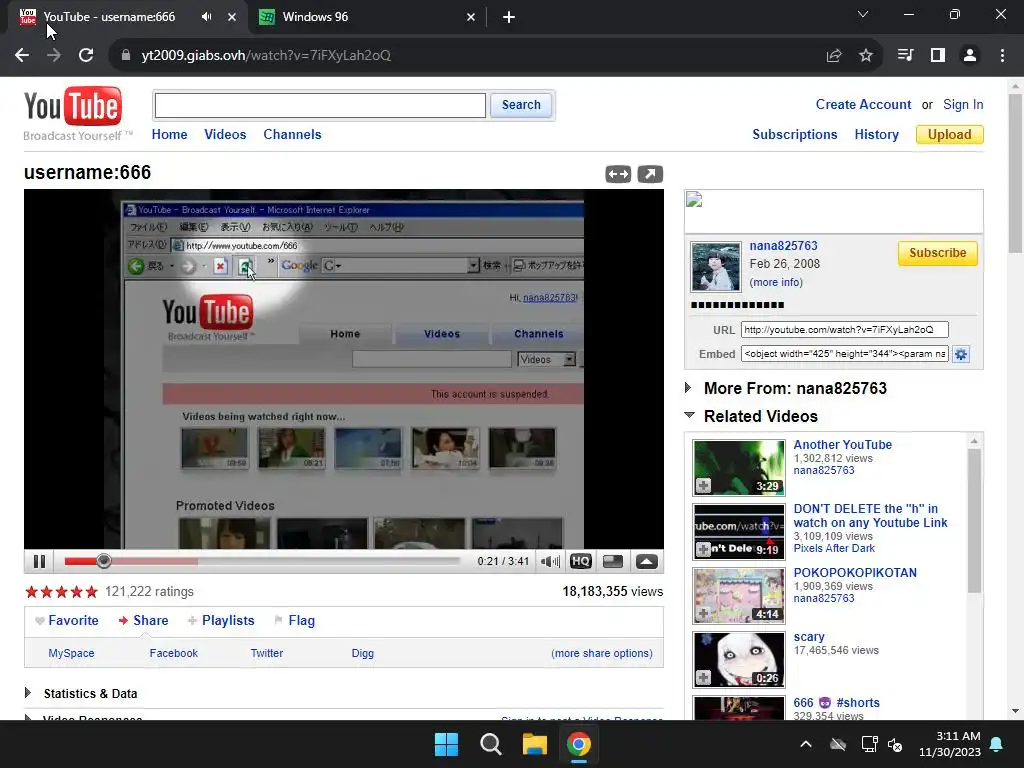Mute the tab via speaker icon

coord(206,17)
